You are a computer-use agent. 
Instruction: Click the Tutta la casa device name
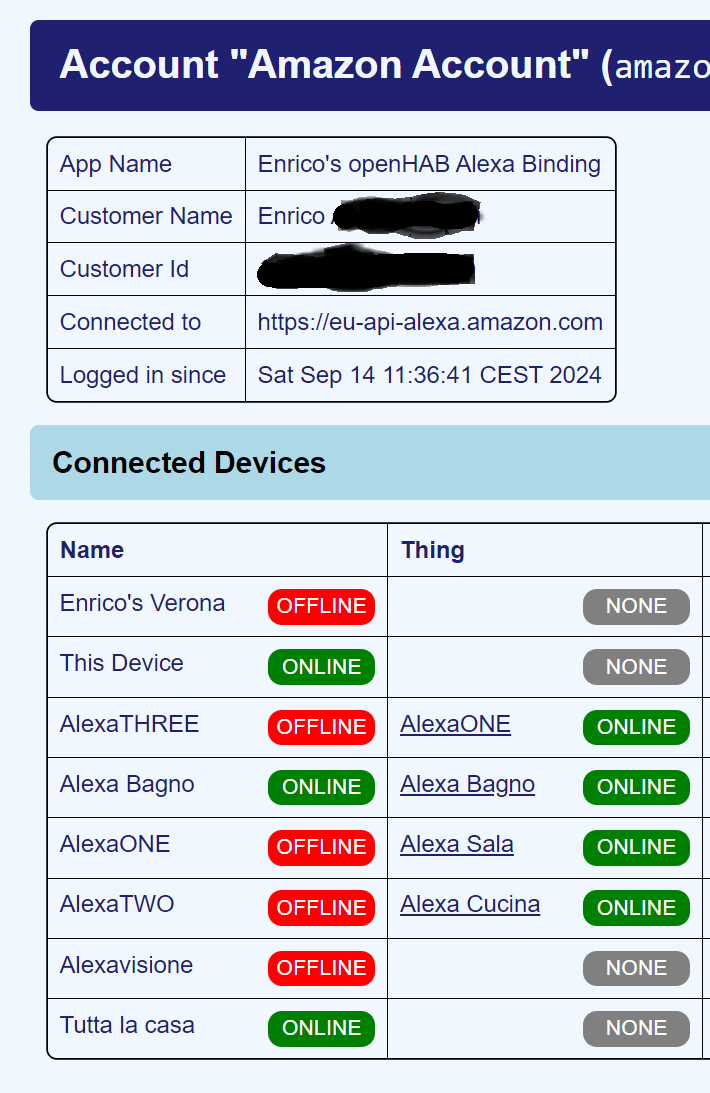tap(127, 1025)
